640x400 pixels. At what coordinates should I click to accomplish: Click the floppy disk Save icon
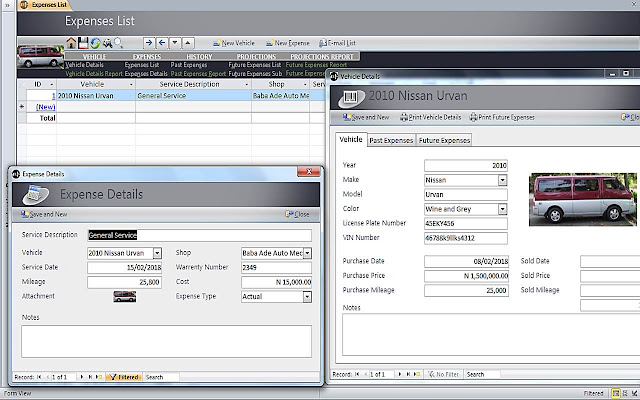point(83,42)
